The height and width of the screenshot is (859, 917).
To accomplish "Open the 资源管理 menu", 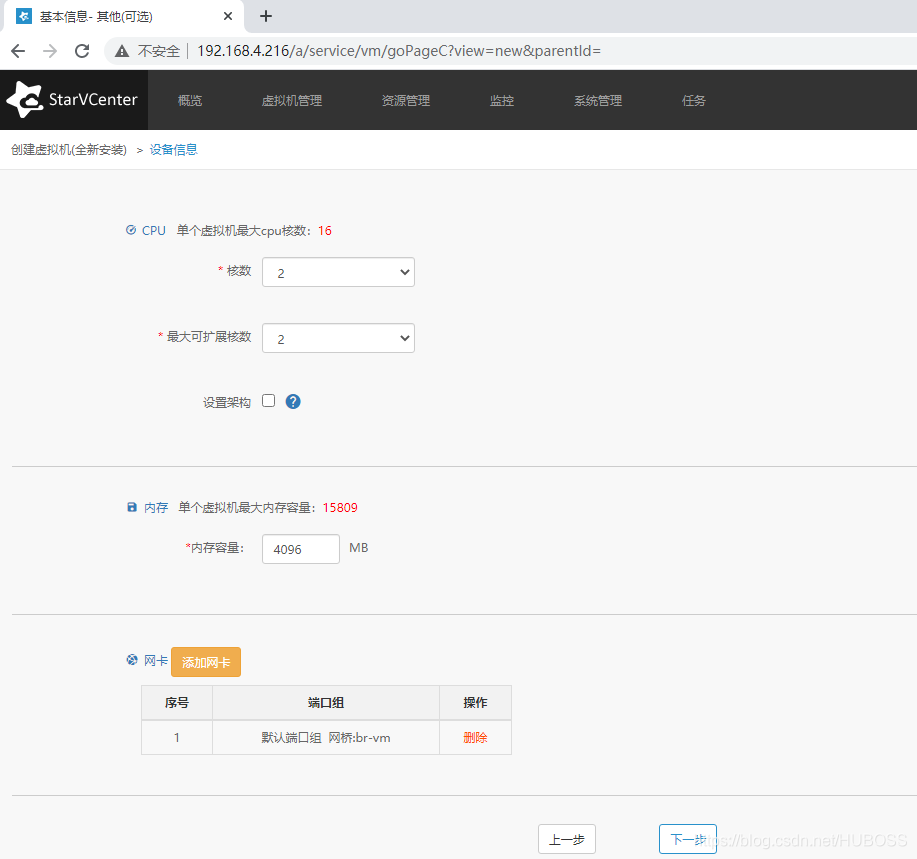I will 406,101.
